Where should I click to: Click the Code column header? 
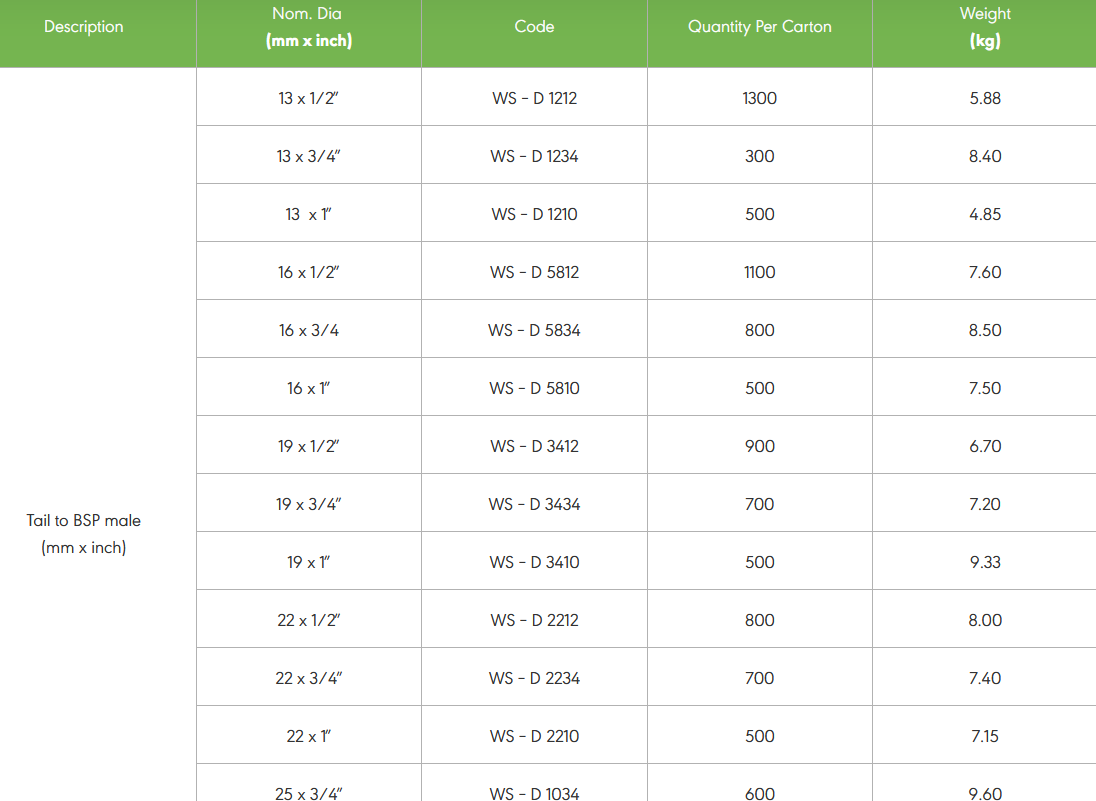[534, 27]
